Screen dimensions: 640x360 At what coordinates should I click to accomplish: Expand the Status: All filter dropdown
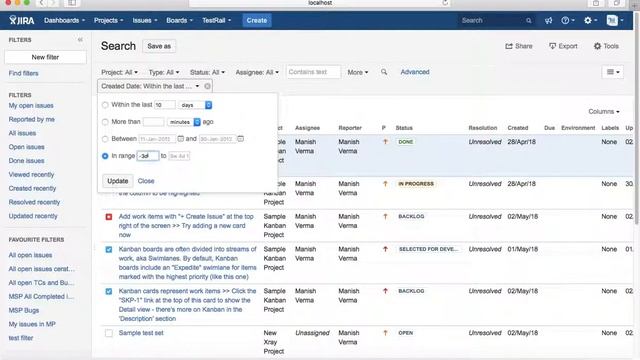click(x=207, y=72)
